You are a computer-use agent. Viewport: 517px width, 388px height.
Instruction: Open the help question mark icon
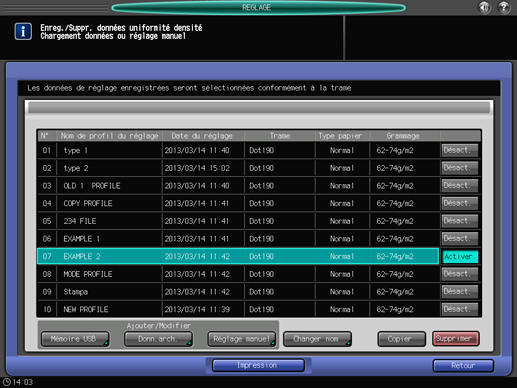click(504, 7)
